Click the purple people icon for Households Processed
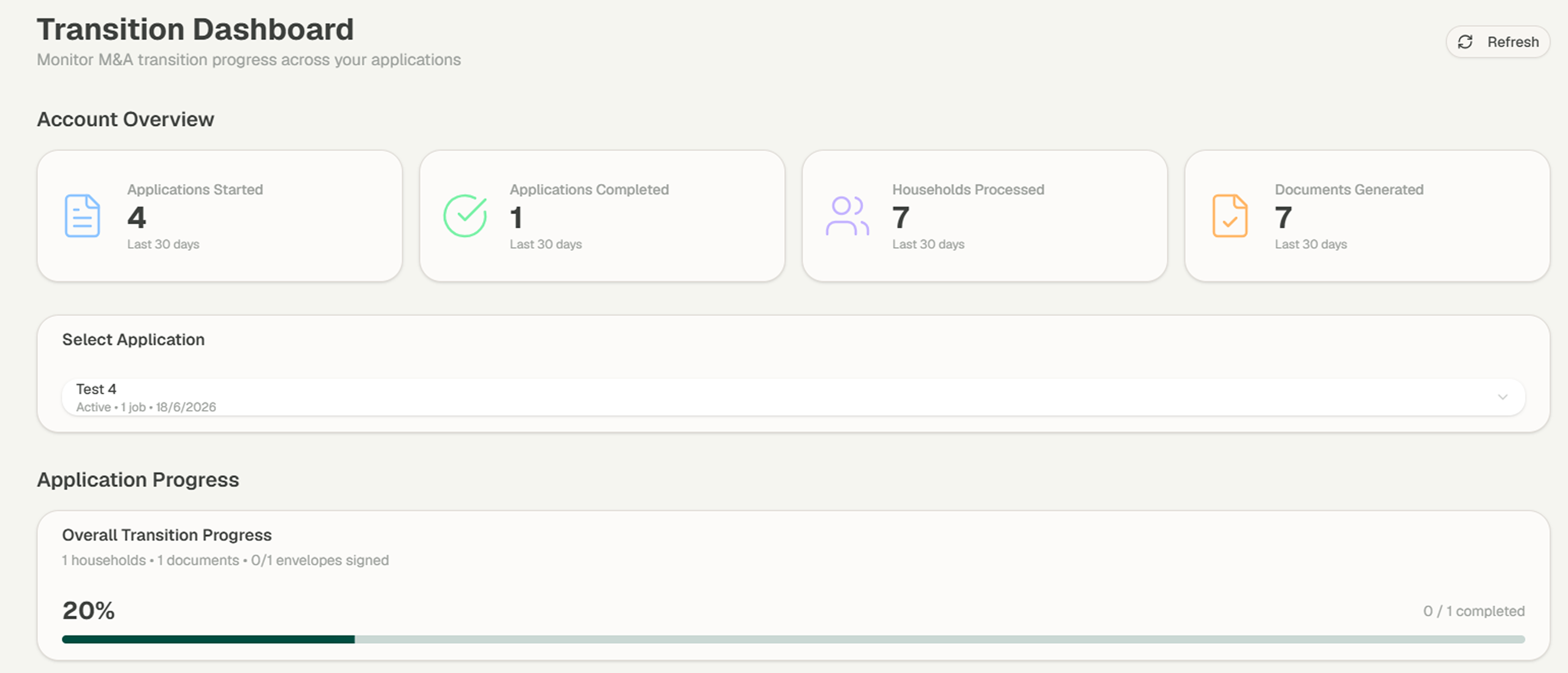 [x=847, y=216]
